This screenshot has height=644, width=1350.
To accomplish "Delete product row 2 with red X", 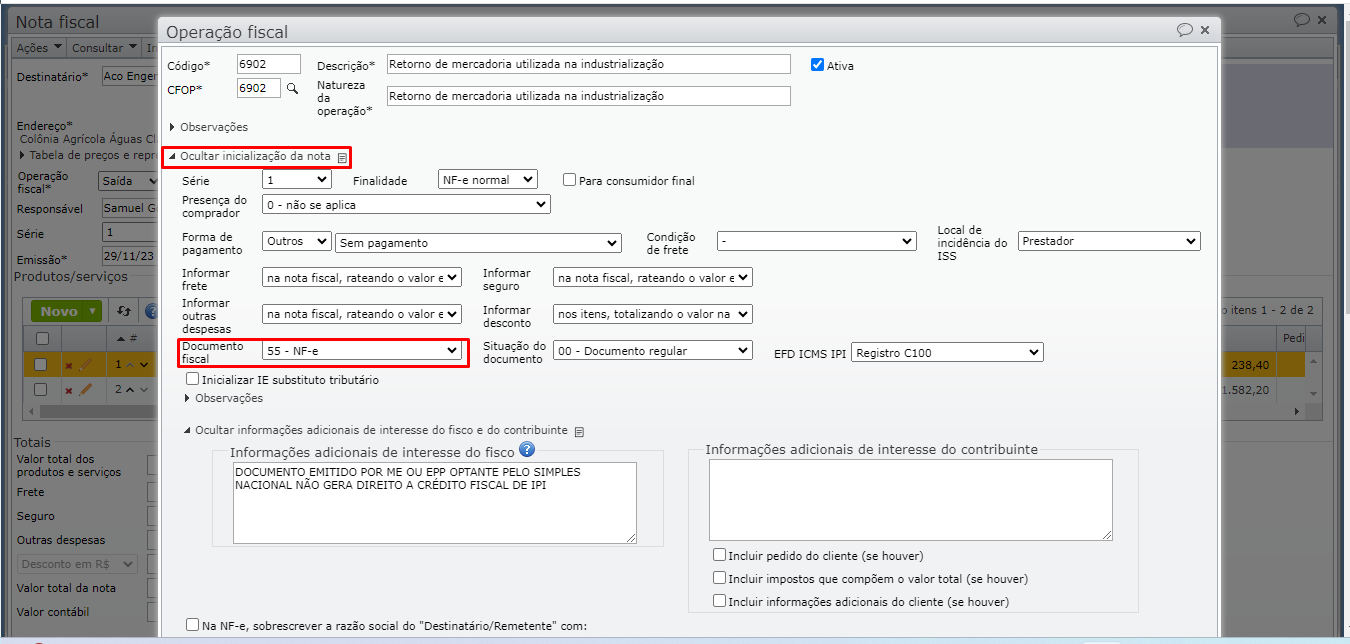I will [x=69, y=390].
